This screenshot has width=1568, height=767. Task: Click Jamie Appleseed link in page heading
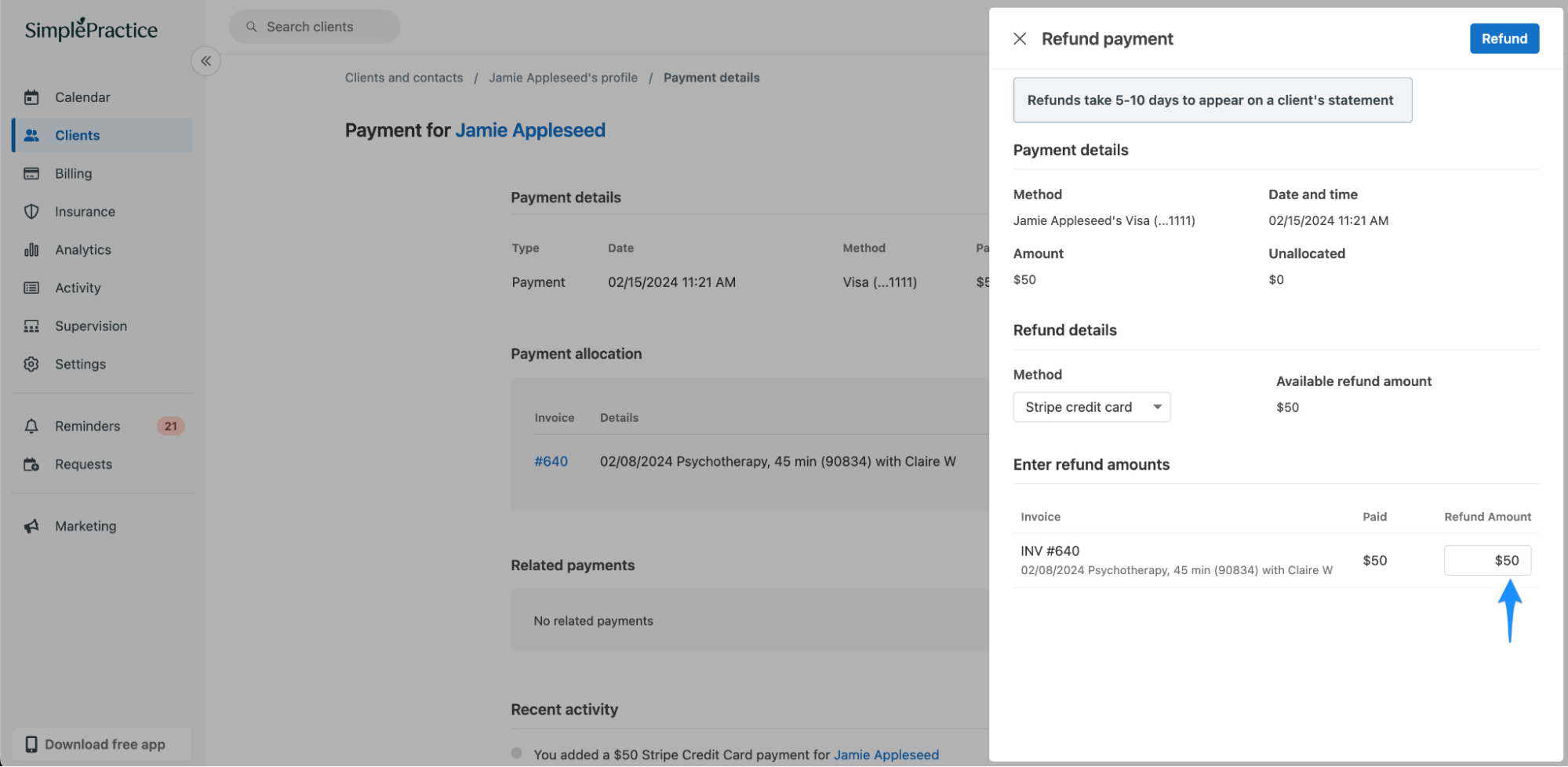point(530,130)
